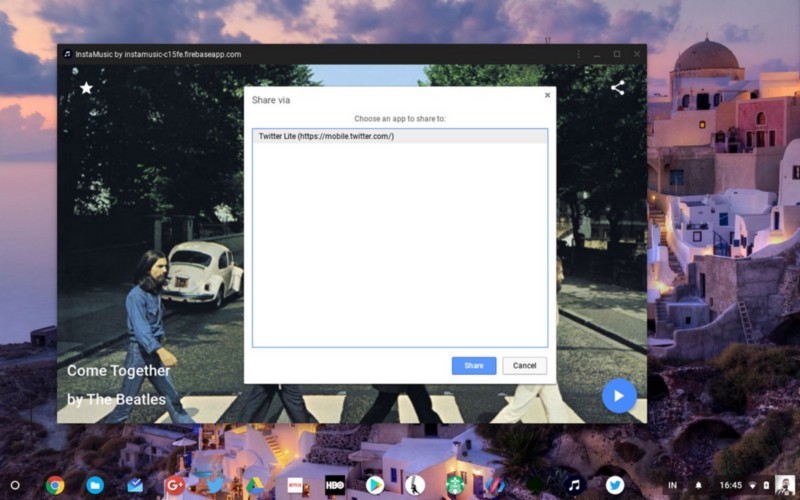The width and height of the screenshot is (800, 500).
Task: Open notifications bell in system tray
Action: (698, 485)
